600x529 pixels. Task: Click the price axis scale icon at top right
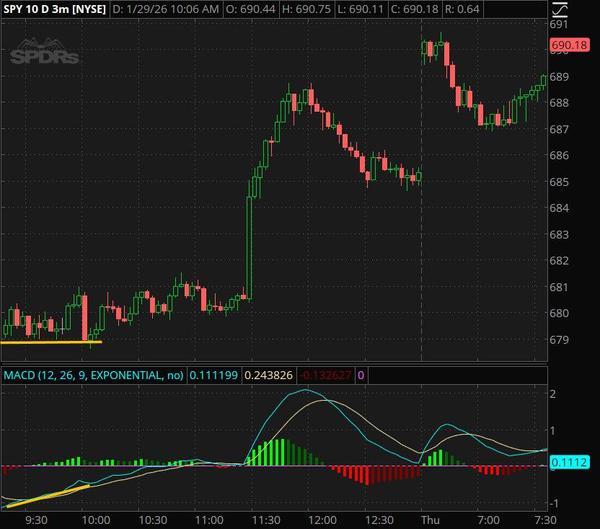click(x=558, y=8)
